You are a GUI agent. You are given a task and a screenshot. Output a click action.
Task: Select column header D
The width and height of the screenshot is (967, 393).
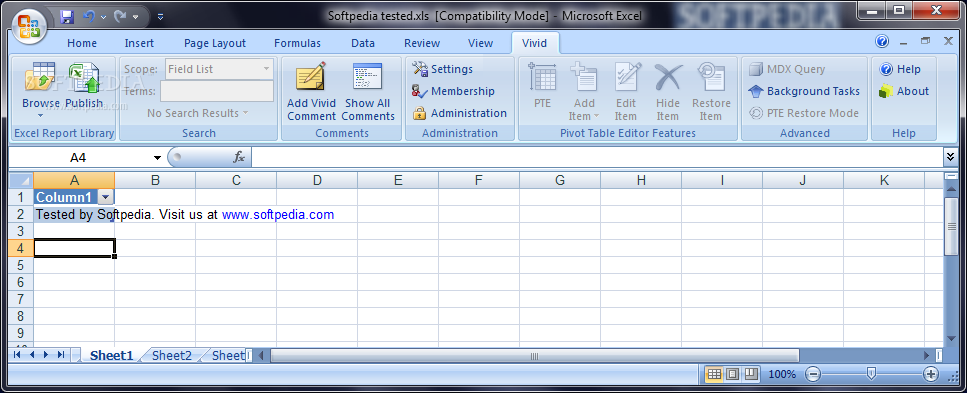click(317, 180)
